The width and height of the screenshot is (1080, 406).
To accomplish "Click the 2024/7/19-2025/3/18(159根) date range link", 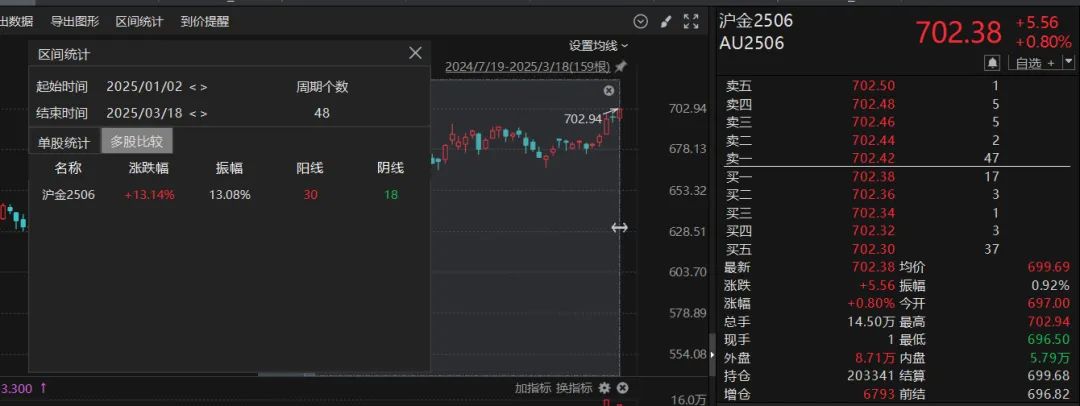I will tap(528, 67).
